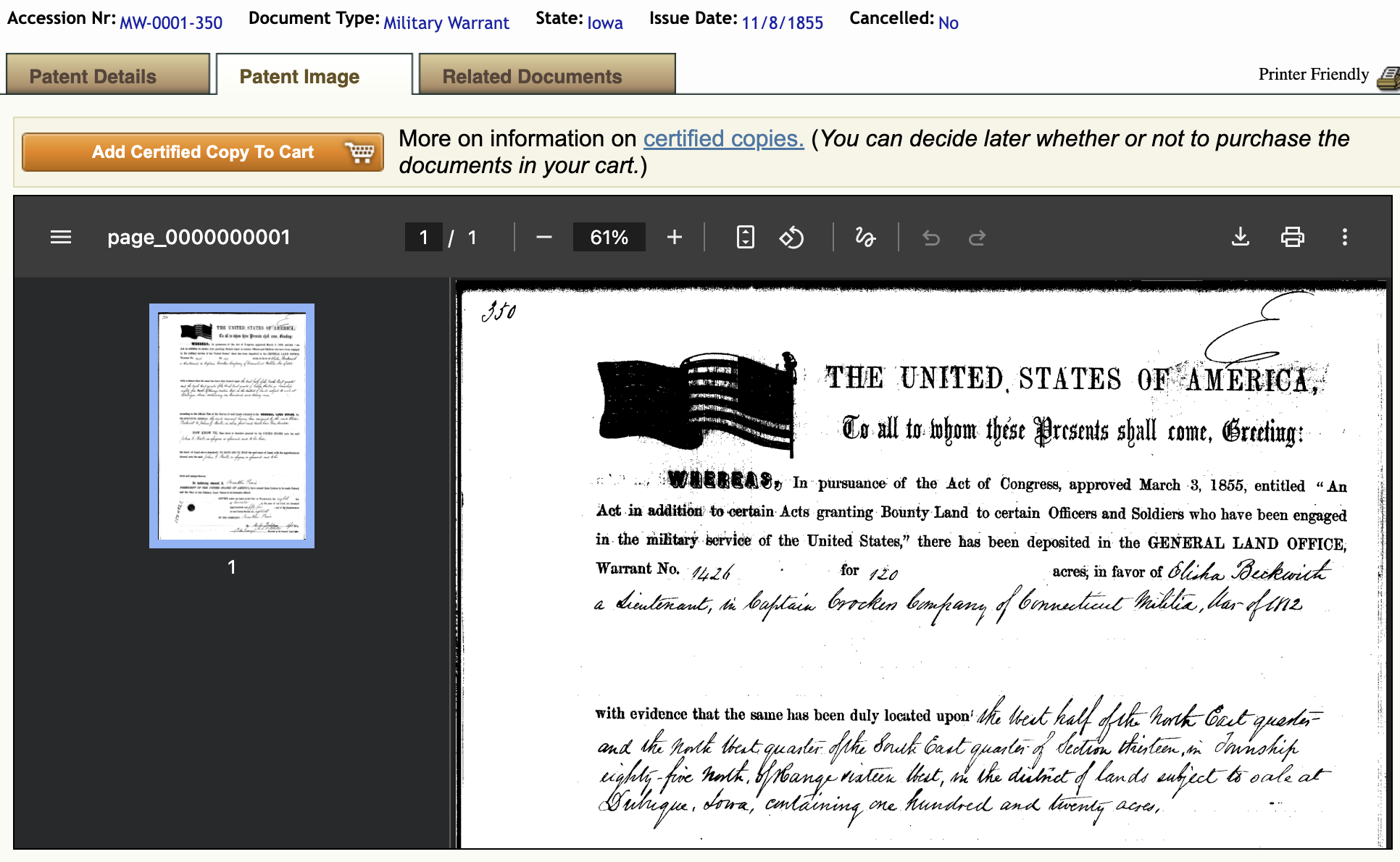Zoom out with the minus icon

coord(544,237)
